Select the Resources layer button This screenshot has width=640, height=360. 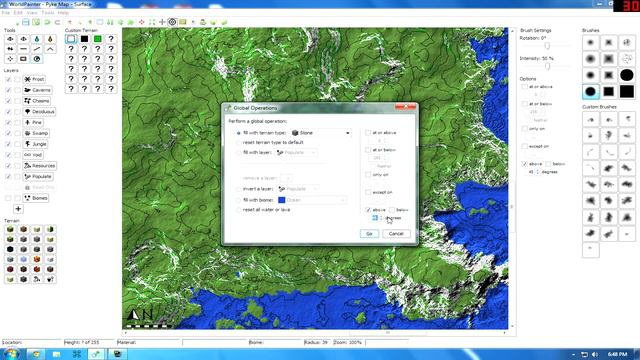(40, 166)
